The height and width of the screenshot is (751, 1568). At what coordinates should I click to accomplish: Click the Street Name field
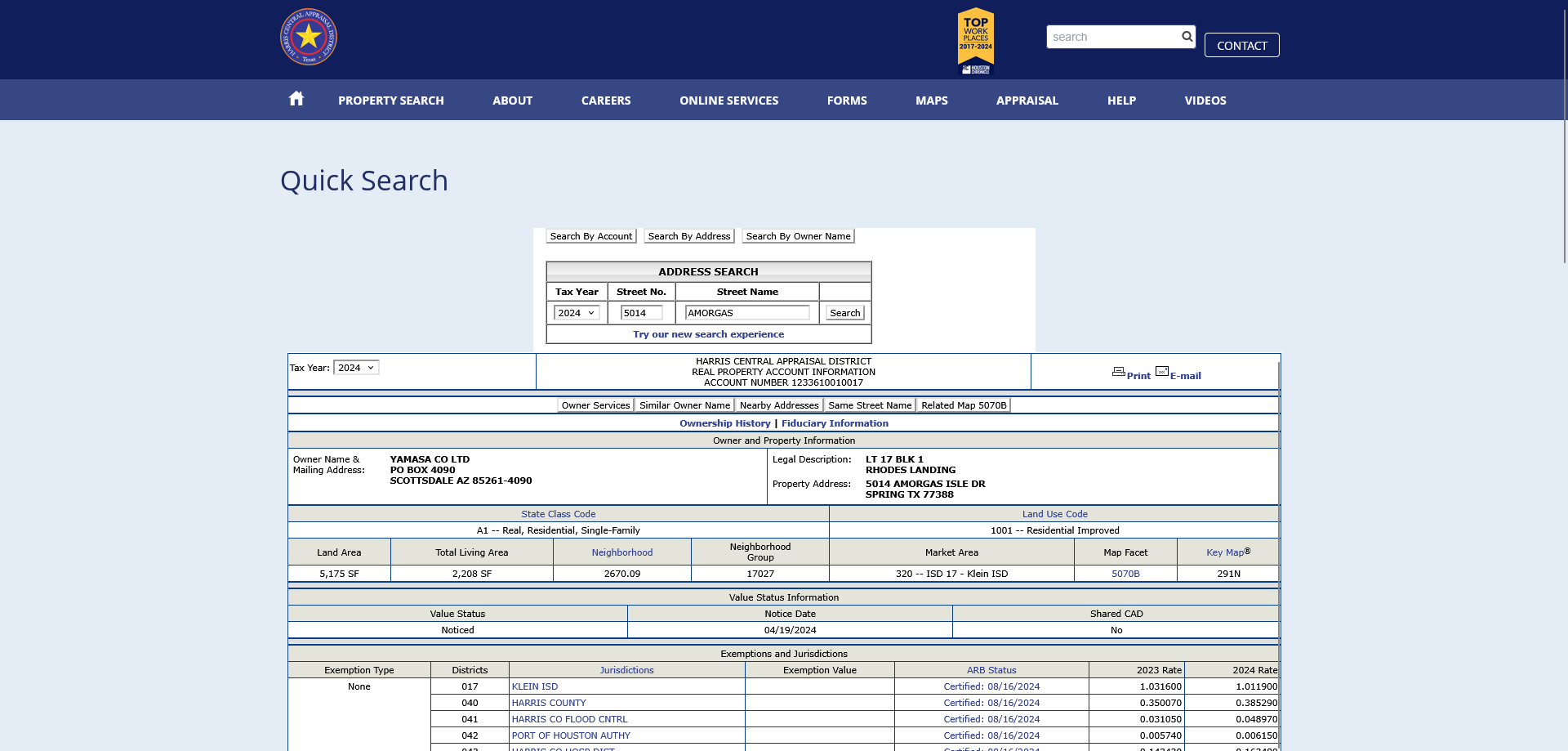[747, 313]
